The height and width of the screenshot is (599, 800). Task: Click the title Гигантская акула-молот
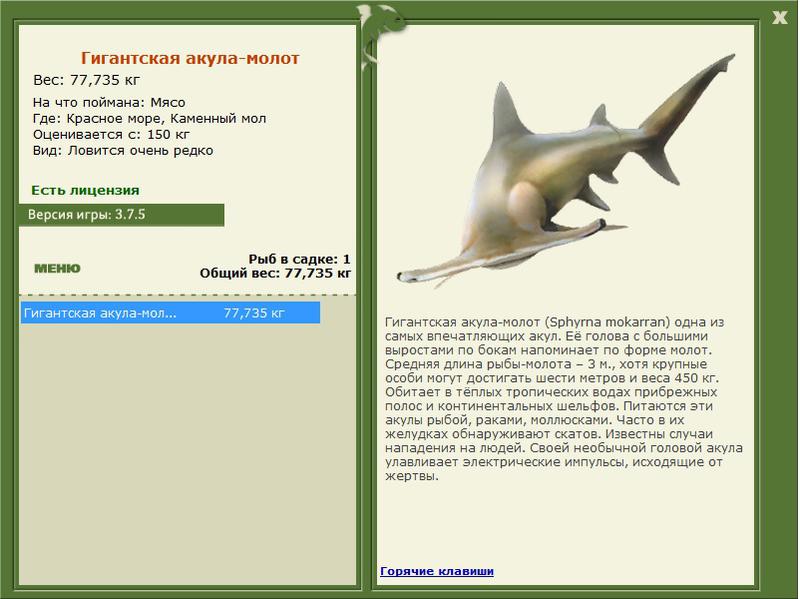pyautogui.click(x=190, y=58)
